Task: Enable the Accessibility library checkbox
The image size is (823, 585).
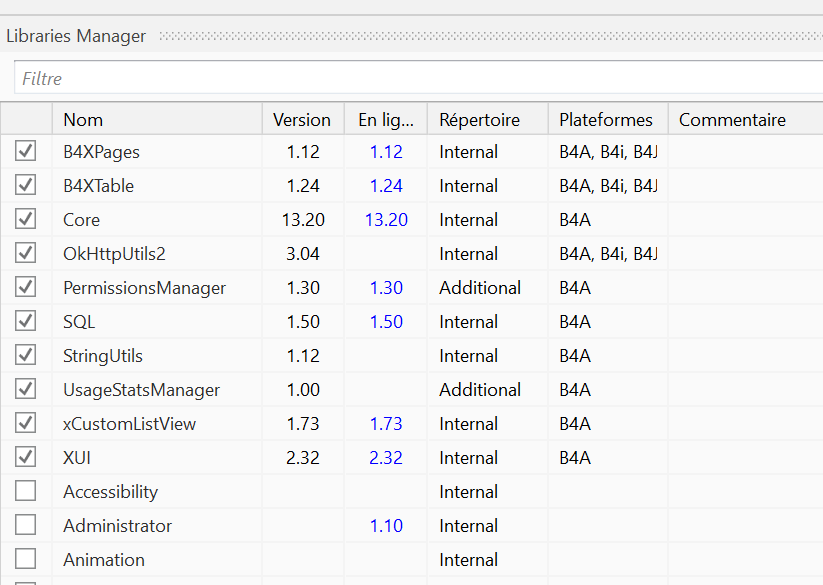Action: pyautogui.click(x=25, y=491)
